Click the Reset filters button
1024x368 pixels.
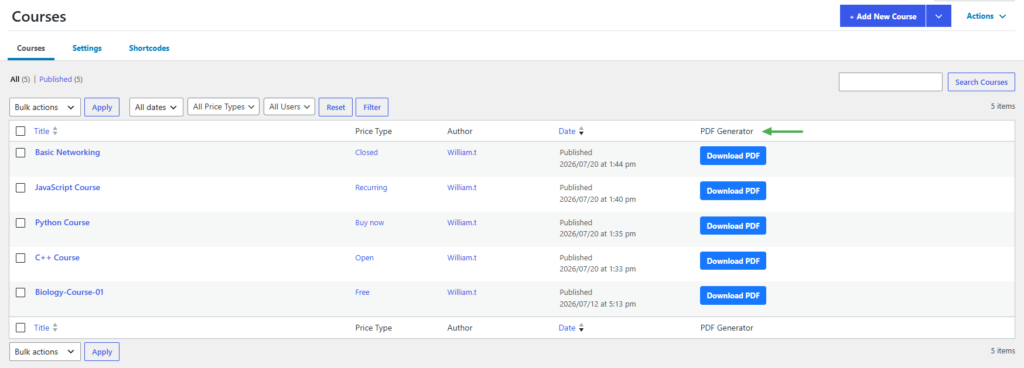pos(336,107)
